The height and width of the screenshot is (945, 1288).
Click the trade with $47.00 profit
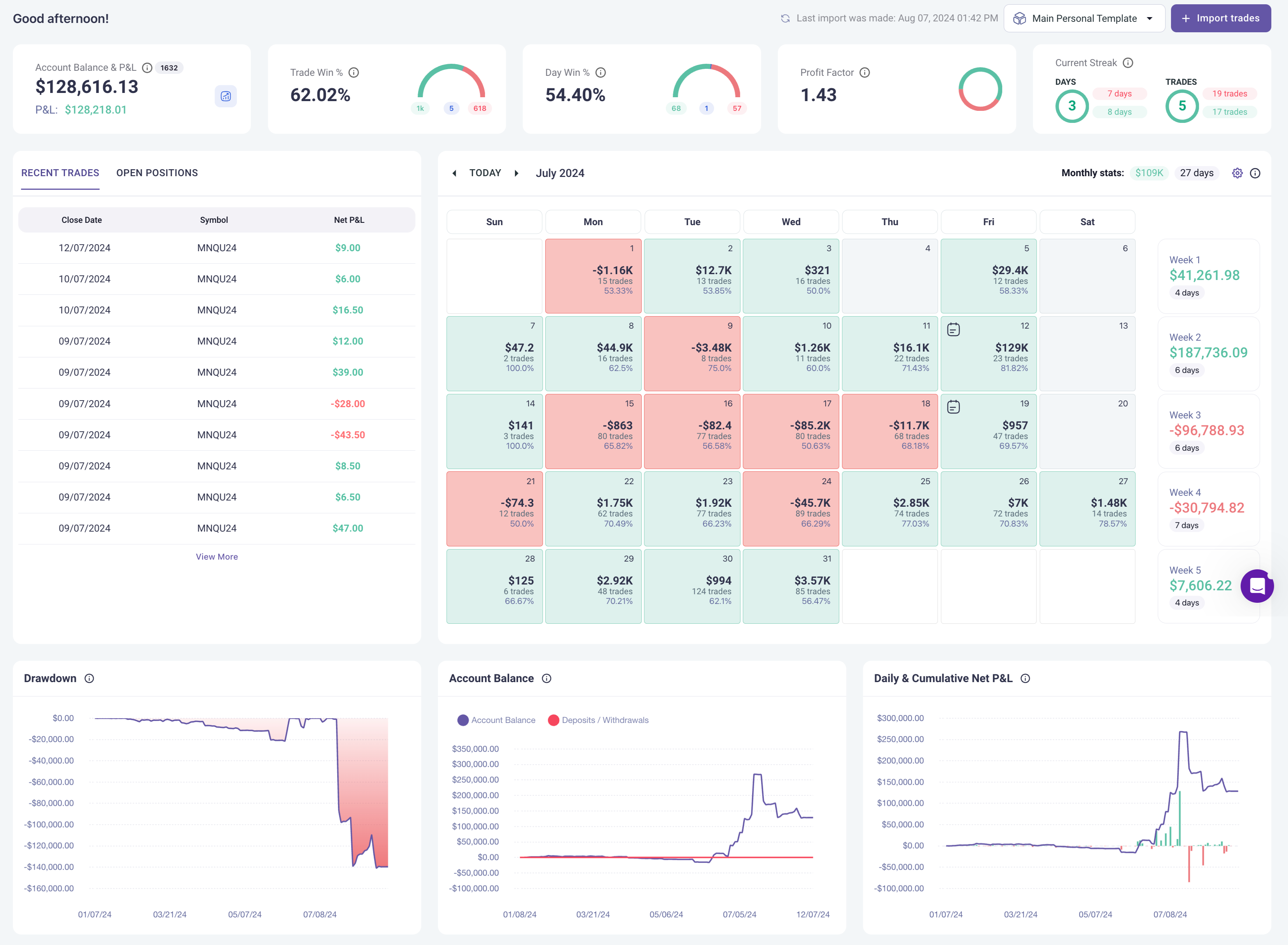[x=217, y=528]
